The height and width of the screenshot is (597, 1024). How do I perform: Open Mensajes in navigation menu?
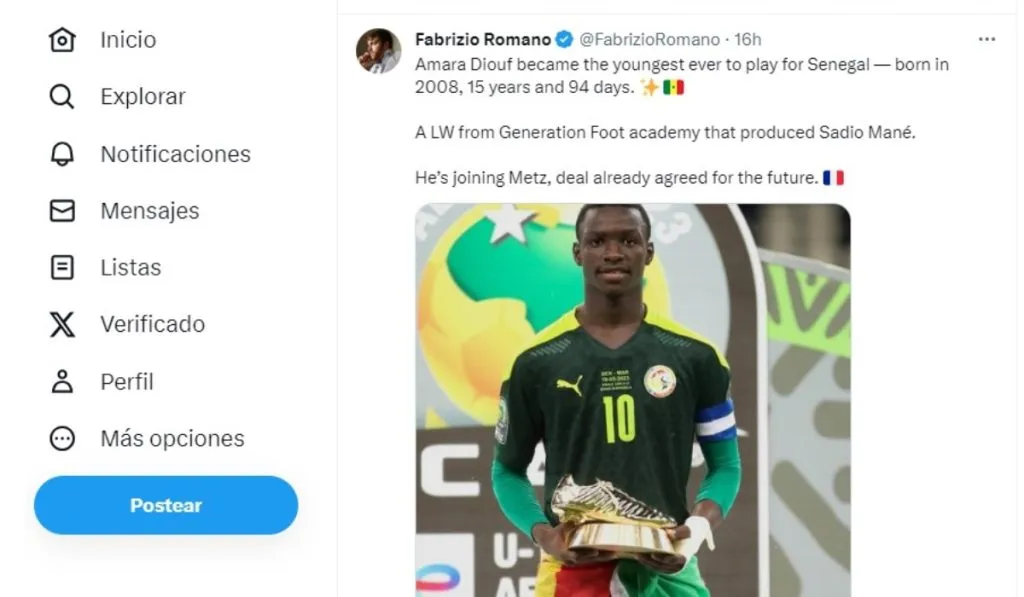point(150,211)
